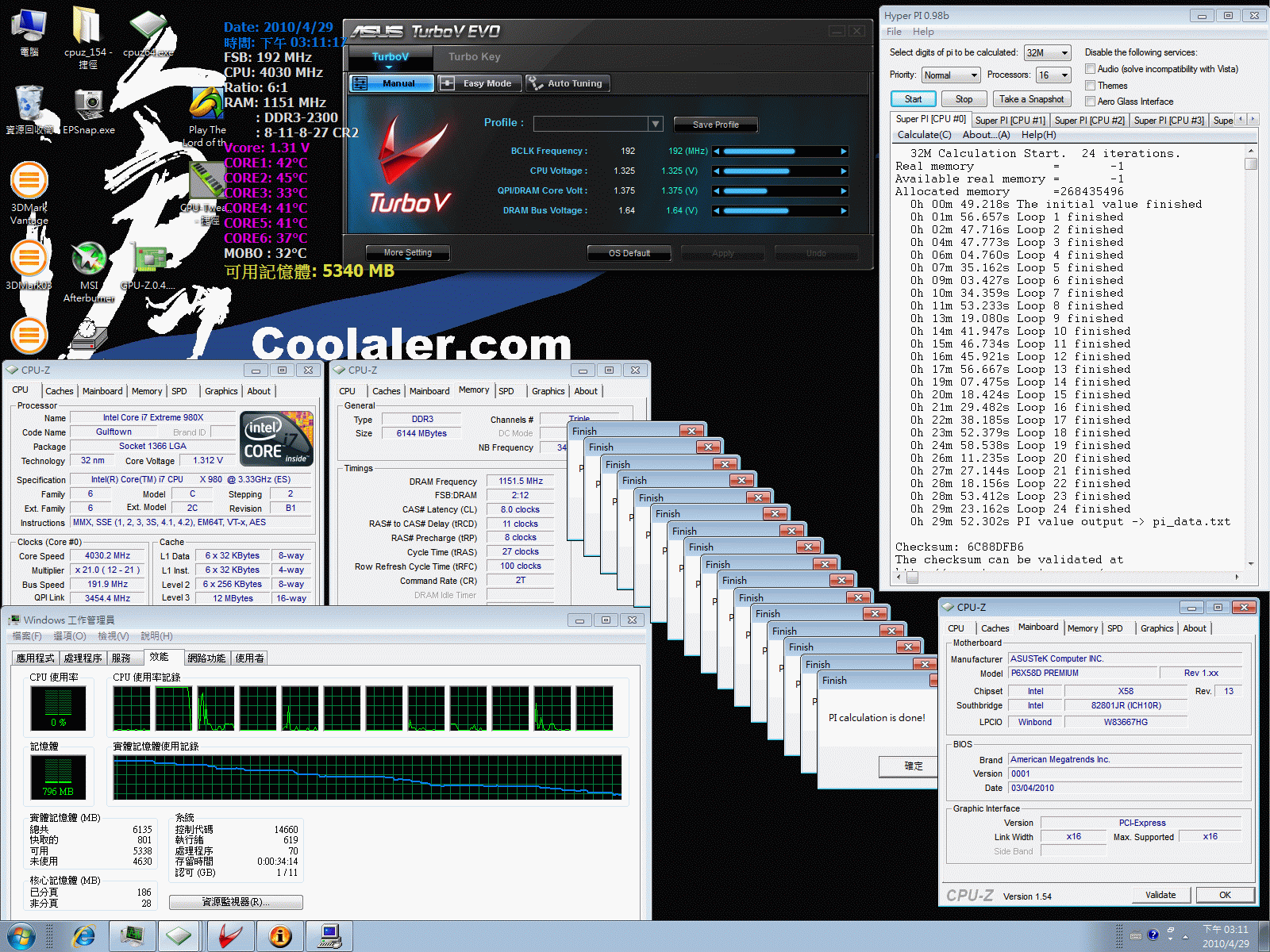Open the TurboV Profile dropdown

[x=598, y=124]
